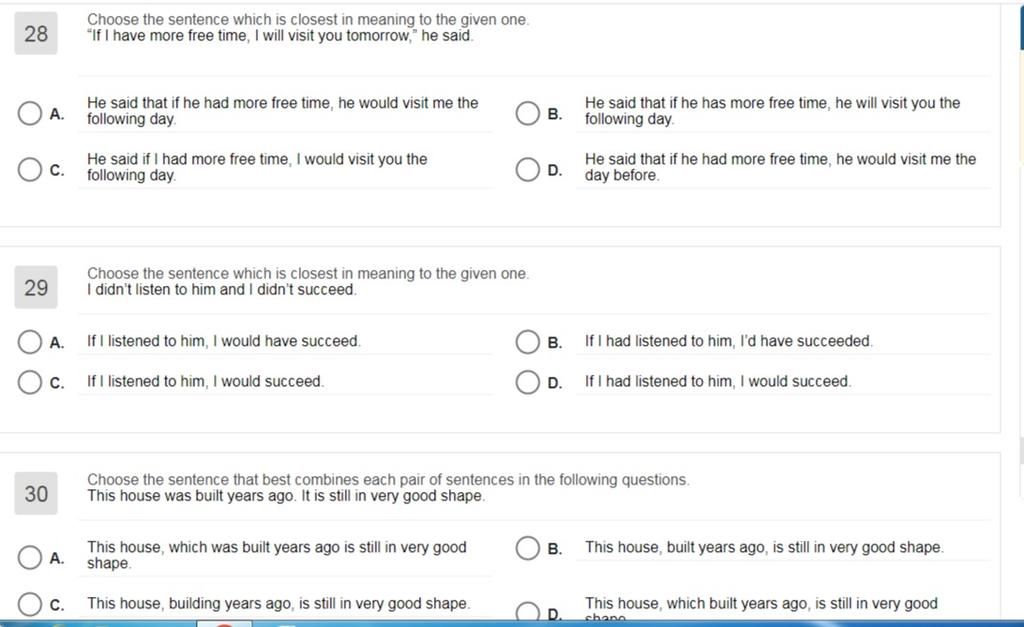This screenshot has height=627, width=1024.
Task: Click answer "This house, built years ago, is still in very good shape."
Action: pyautogui.click(x=763, y=548)
